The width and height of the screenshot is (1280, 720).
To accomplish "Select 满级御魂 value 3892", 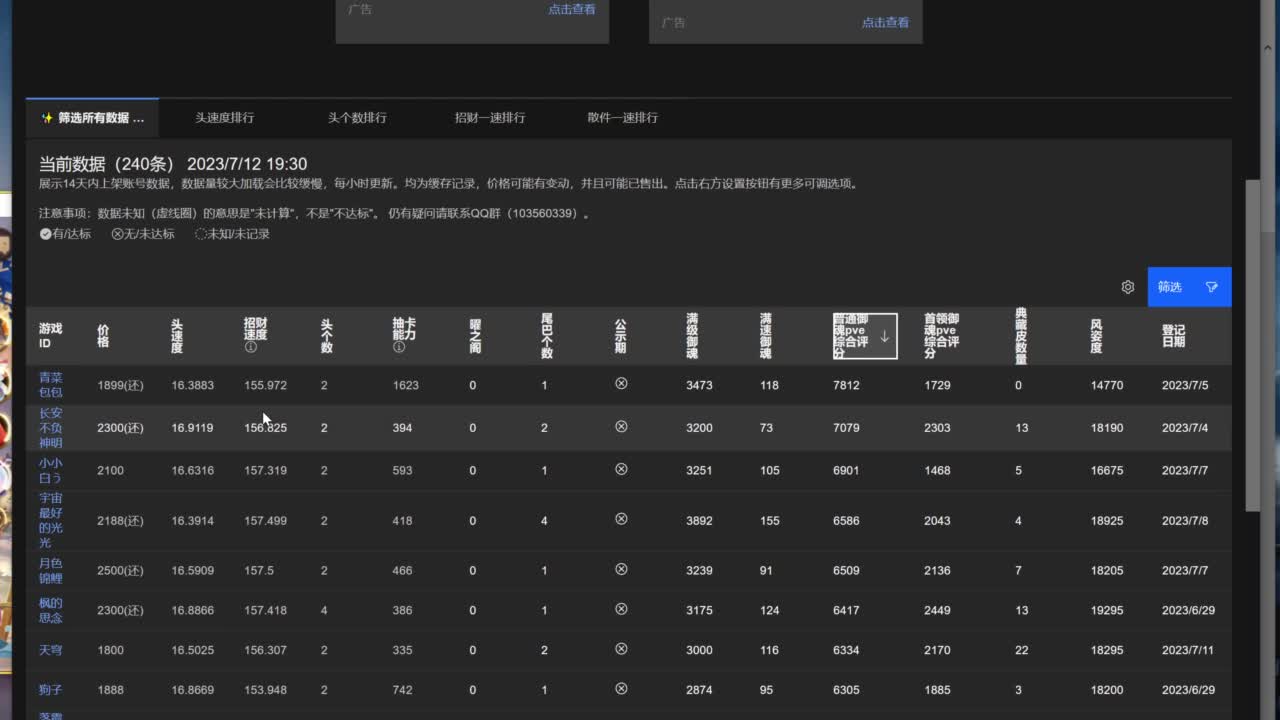I will tap(699, 520).
